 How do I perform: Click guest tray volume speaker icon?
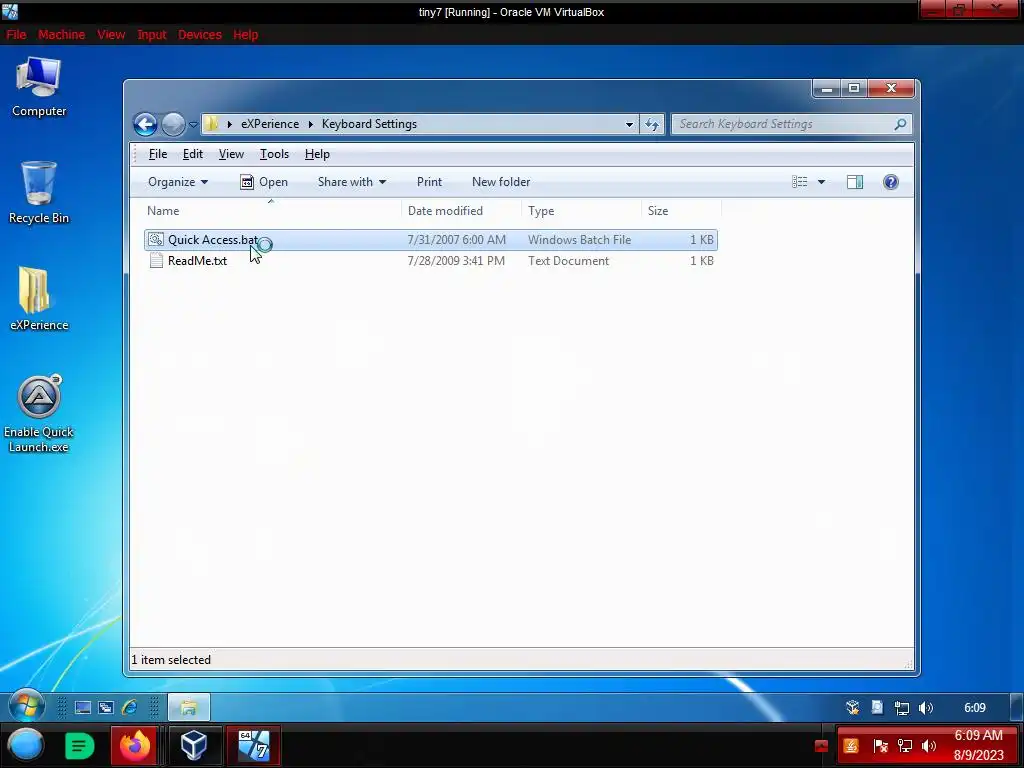click(925, 708)
